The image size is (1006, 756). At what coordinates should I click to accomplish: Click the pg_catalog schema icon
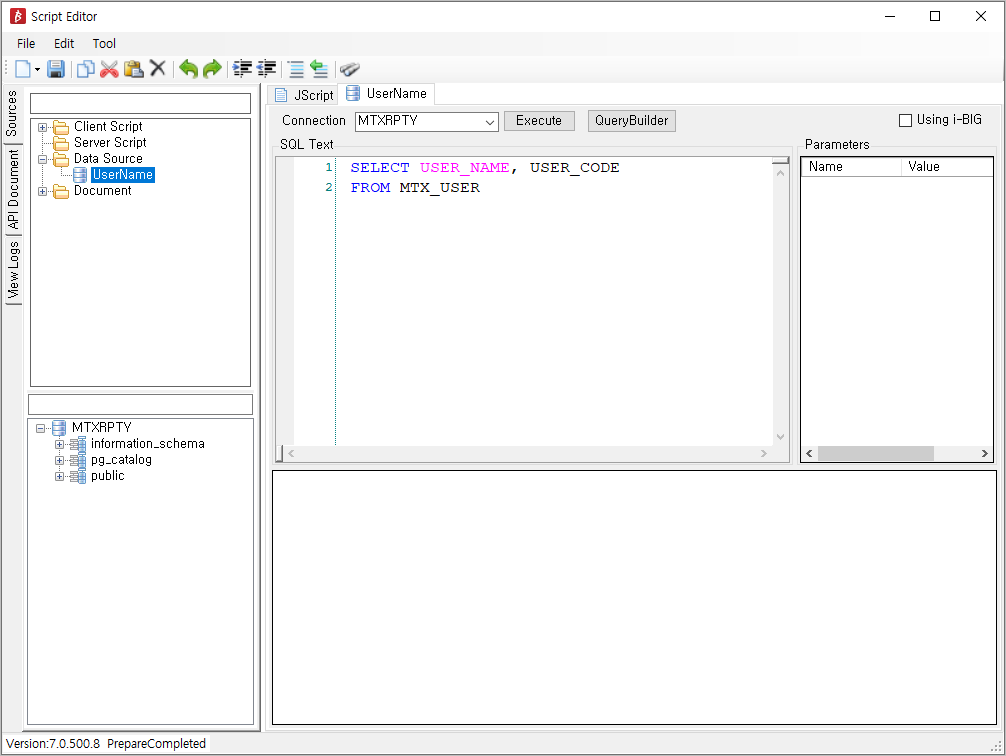[78, 460]
